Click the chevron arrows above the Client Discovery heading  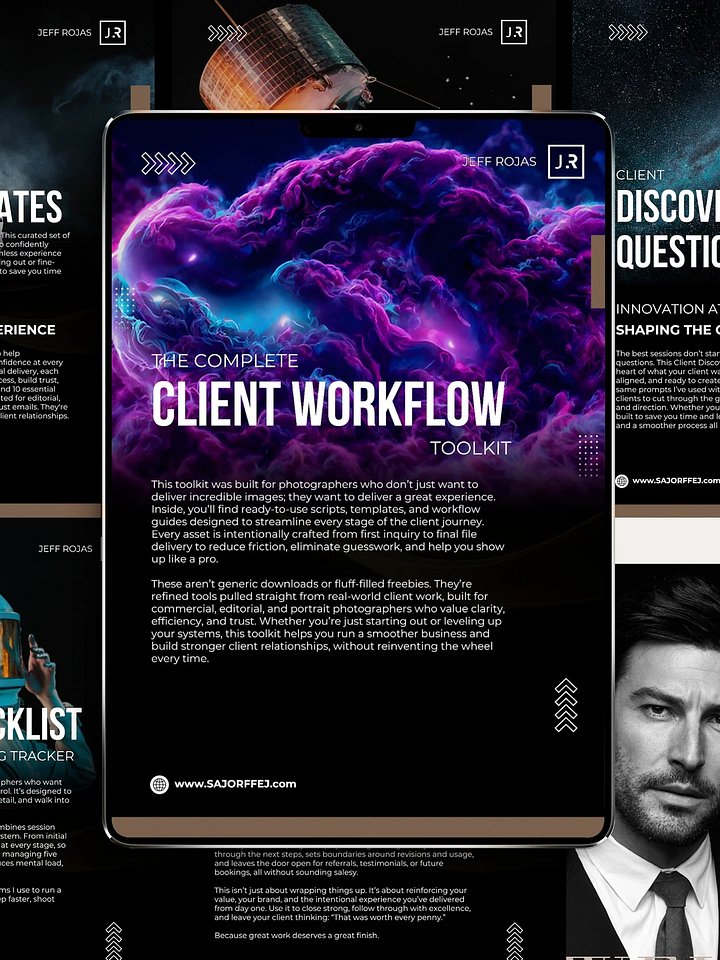[628, 32]
